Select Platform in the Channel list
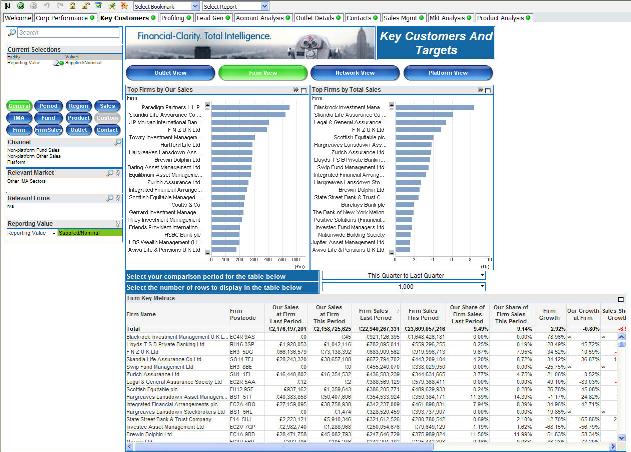 coord(16,162)
